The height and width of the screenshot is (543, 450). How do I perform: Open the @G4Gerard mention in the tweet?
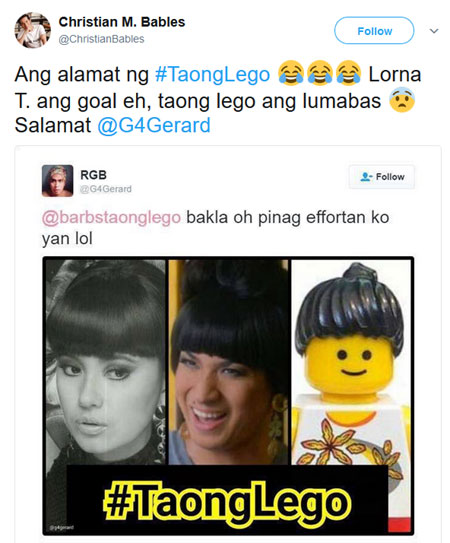click(x=154, y=125)
